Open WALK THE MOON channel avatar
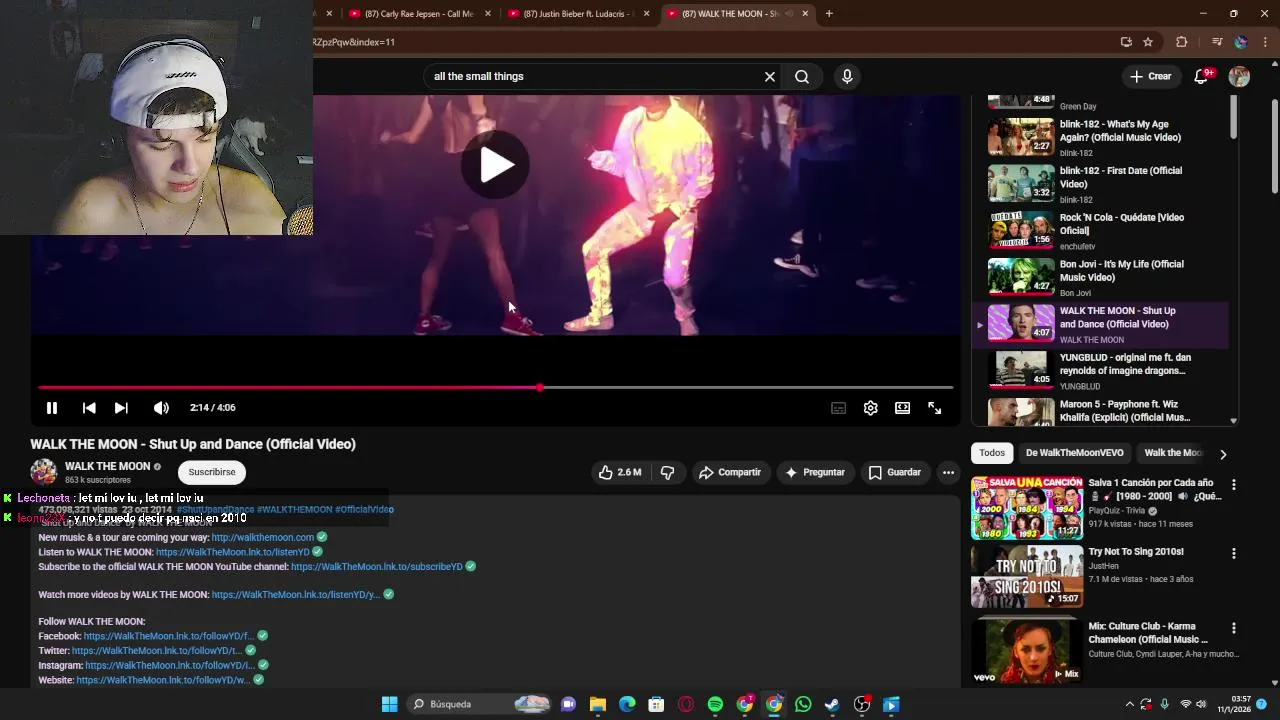Screen dimensions: 1280x720 tap(44, 472)
